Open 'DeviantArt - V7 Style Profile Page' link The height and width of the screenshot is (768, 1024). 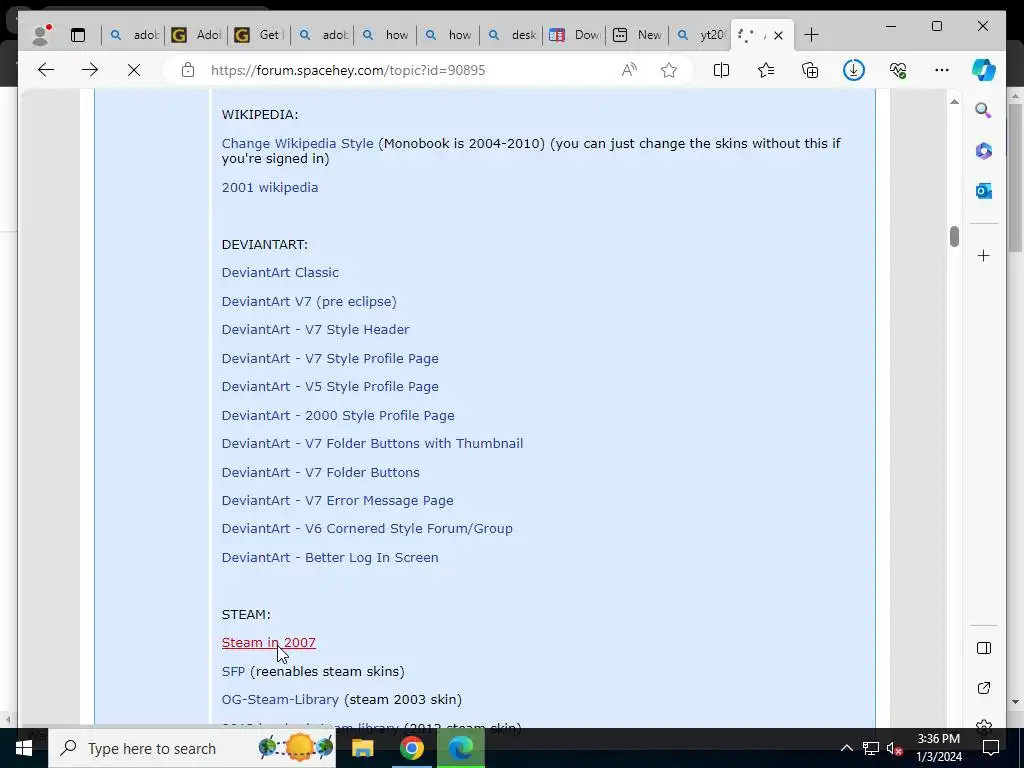click(x=330, y=358)
